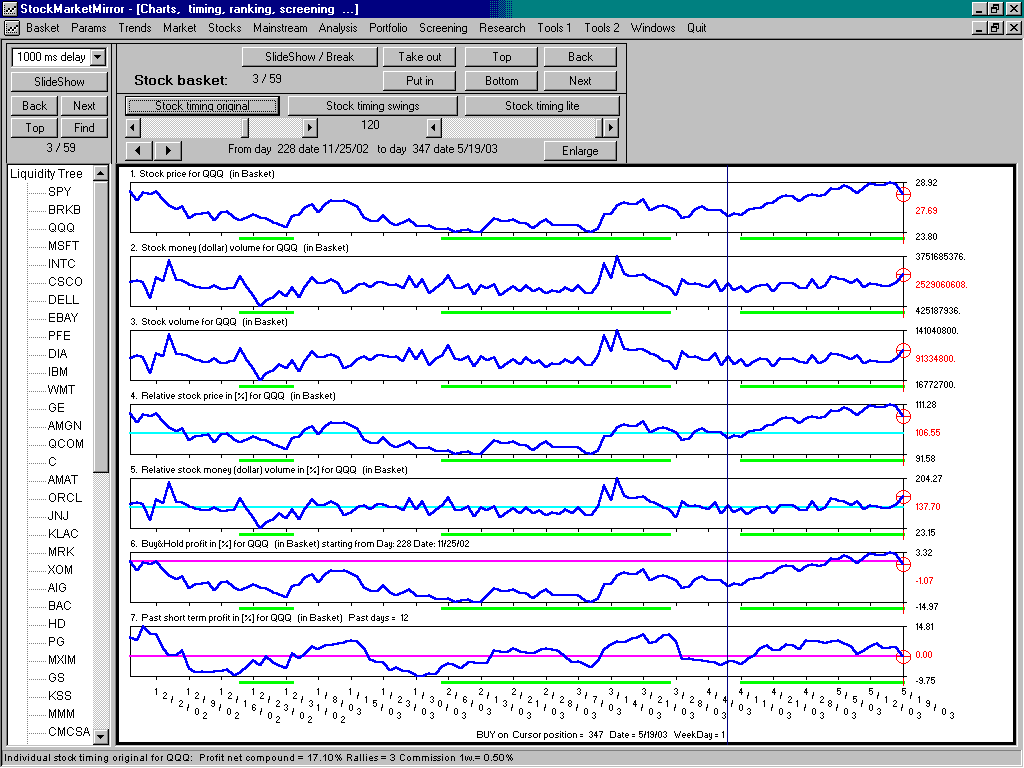Click the StockMarketMirror title bar icon
1024x768 pixels.
click(x=9, y=8)
